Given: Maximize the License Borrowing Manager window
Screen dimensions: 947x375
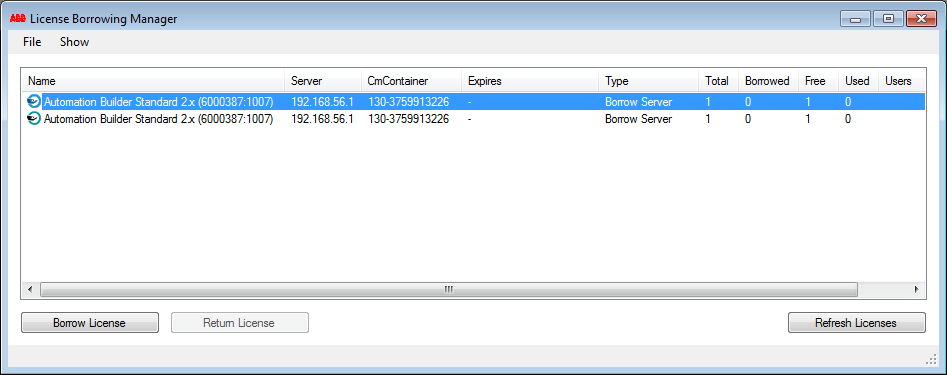Looking at the screenshot, I should point(888,19).
